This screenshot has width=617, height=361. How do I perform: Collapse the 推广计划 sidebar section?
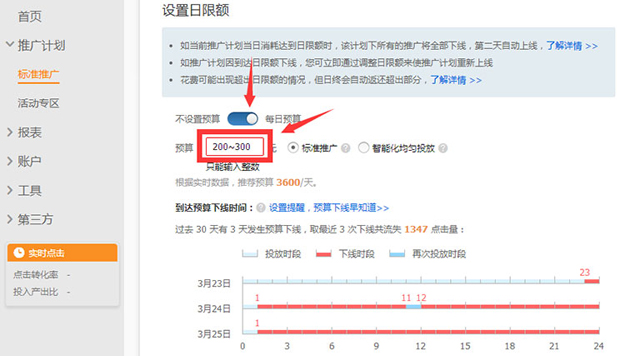[10, 44]
